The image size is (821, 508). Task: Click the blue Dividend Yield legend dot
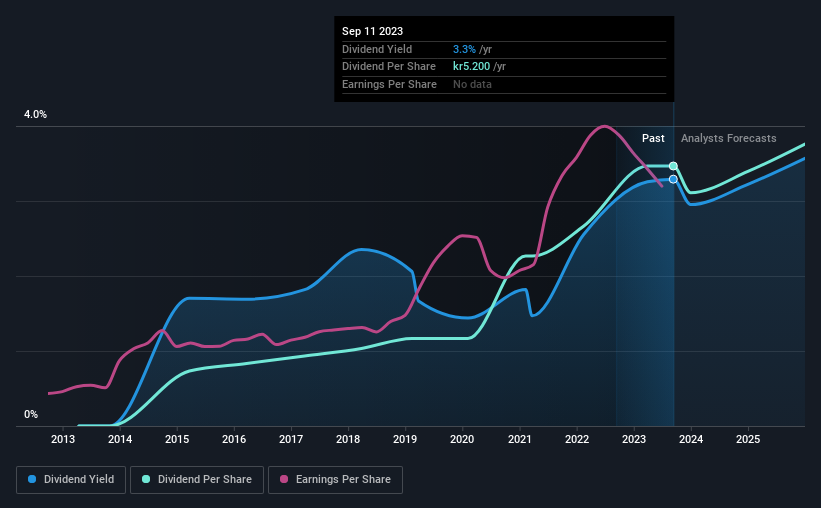click(32, 479)
